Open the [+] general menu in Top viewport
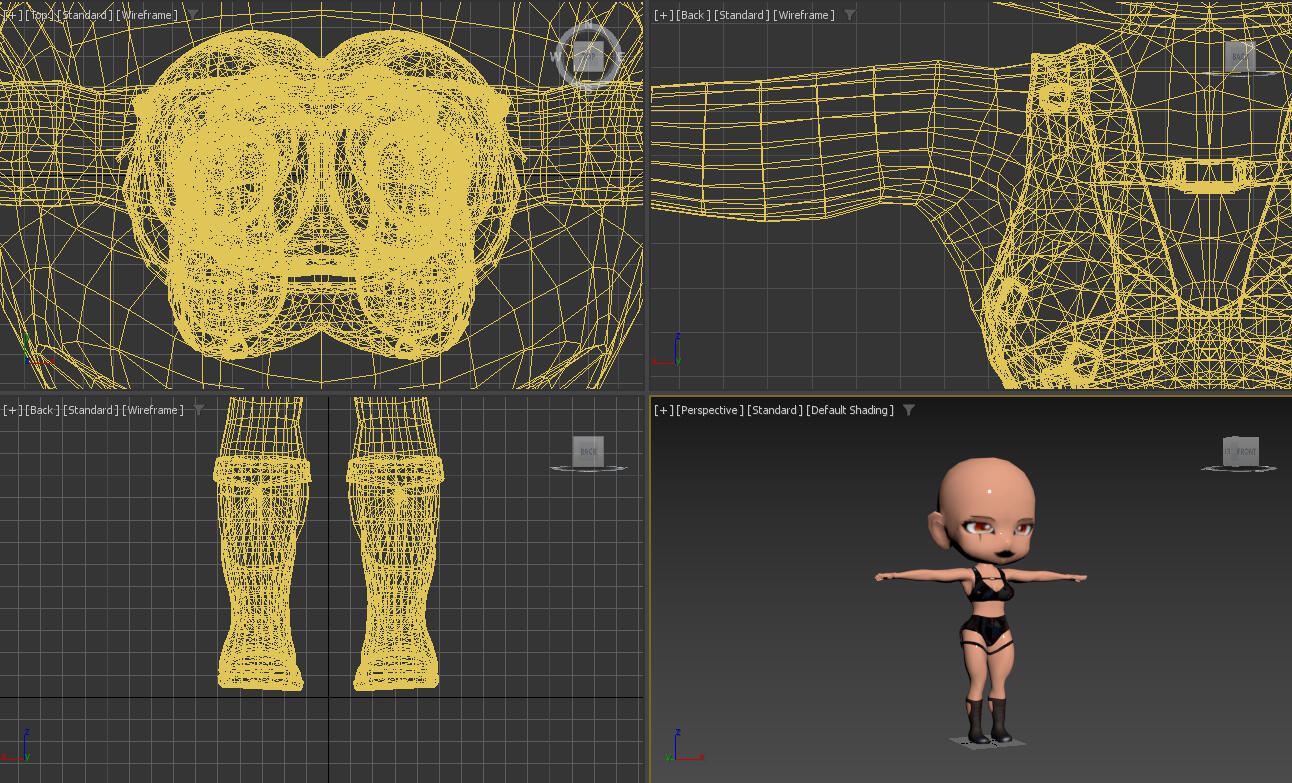 tap(12, 15)
